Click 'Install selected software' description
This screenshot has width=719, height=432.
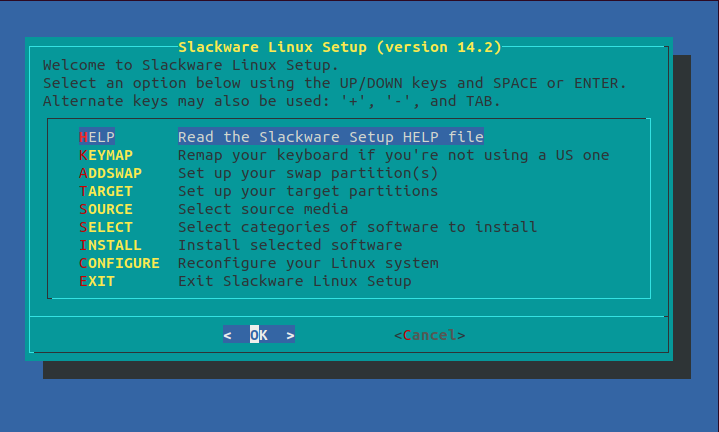click(x=290, y=245)
